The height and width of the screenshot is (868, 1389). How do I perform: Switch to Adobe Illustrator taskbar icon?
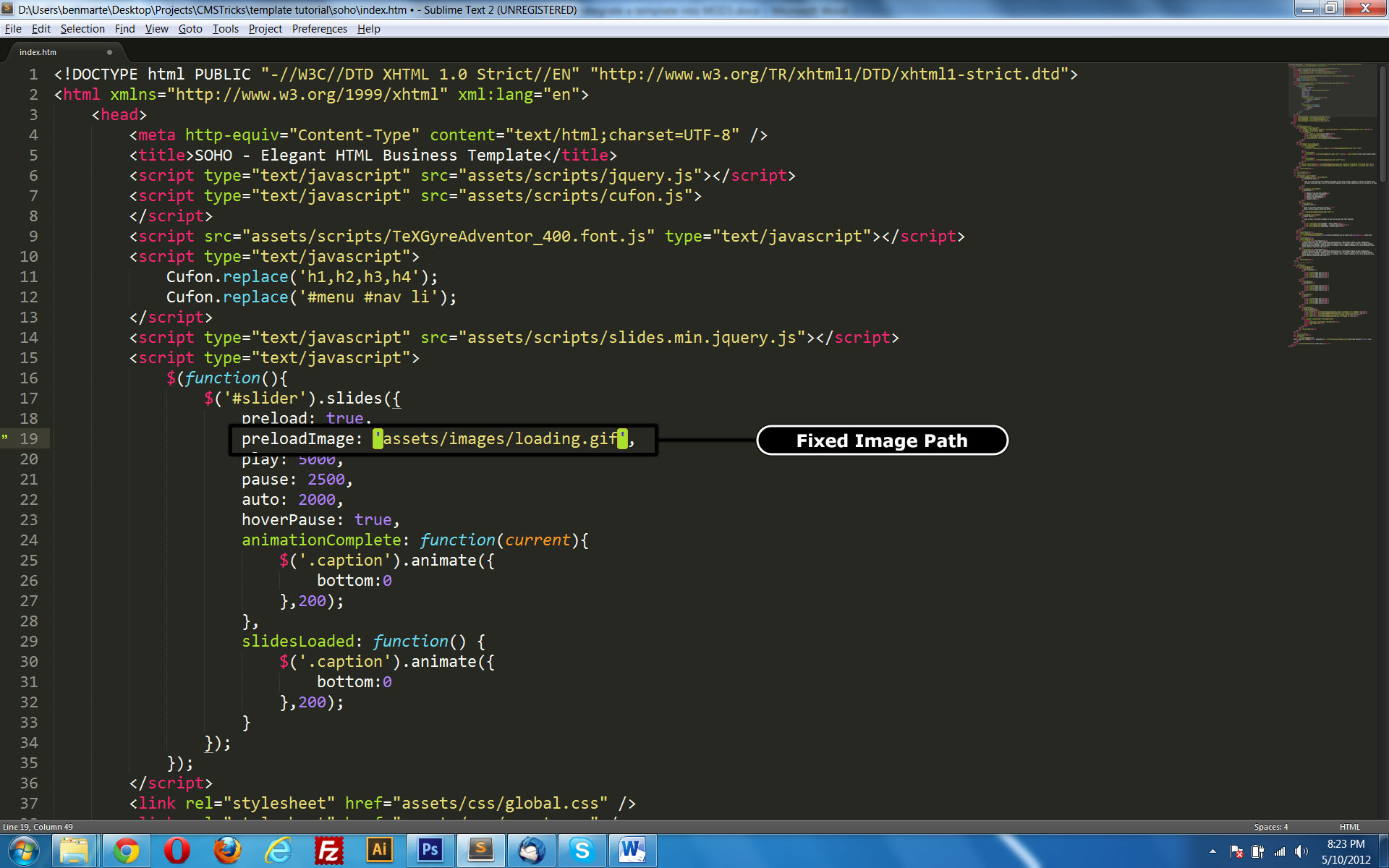[x=379, y=851]
